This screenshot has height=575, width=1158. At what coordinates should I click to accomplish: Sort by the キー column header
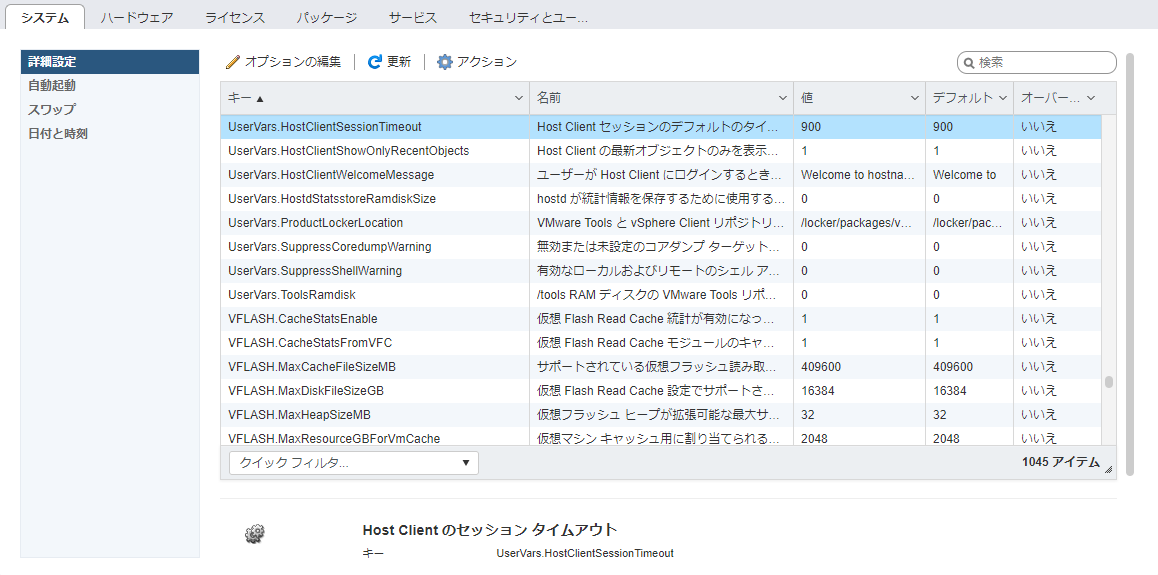374,97
